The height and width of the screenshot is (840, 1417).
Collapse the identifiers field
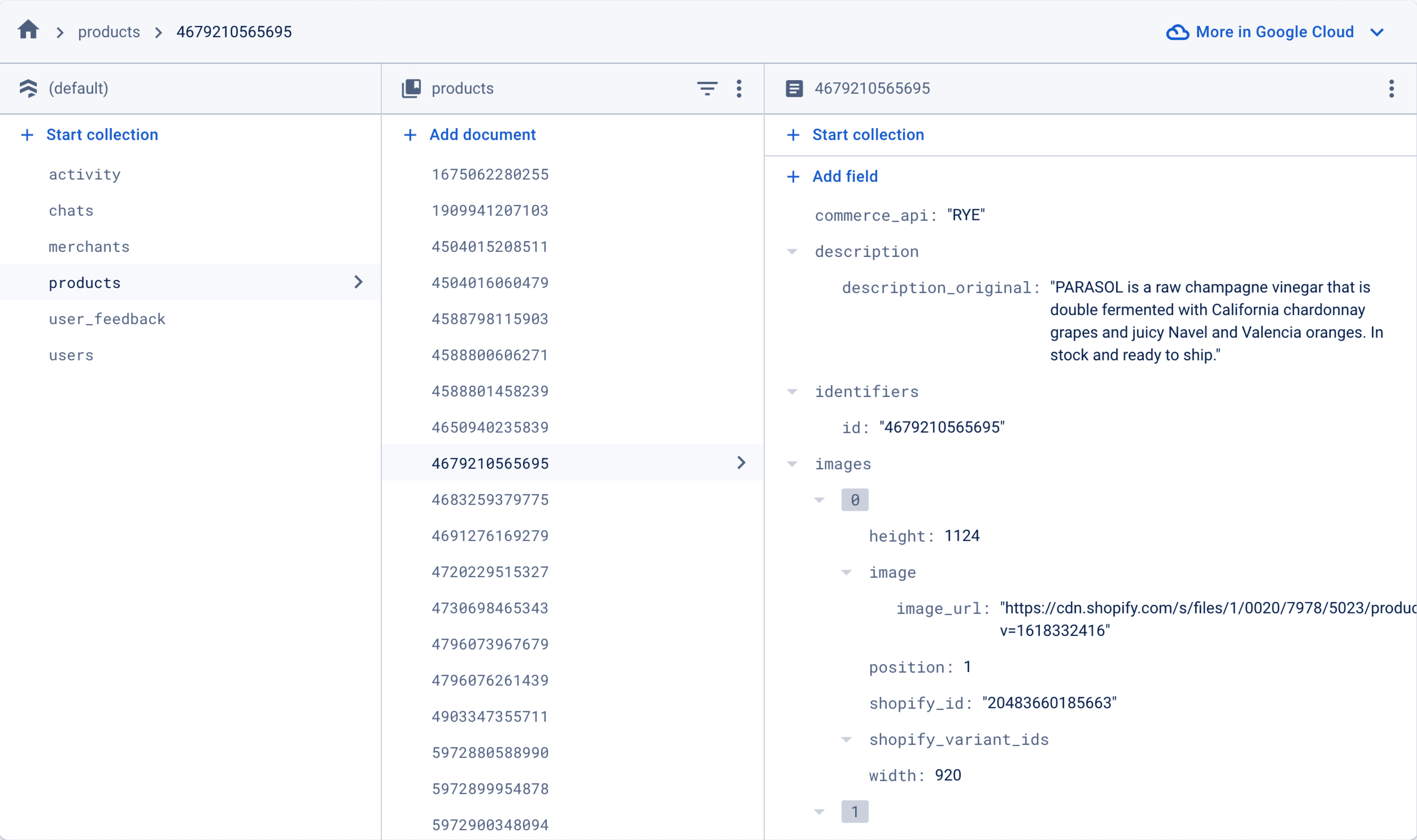point(792,392)
